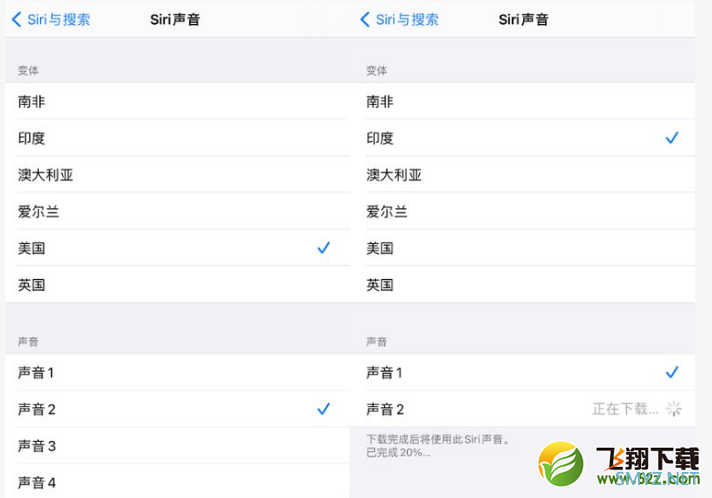Select 美国 variant in right screen
Screen dimensions: 712x498
(522, 248)
